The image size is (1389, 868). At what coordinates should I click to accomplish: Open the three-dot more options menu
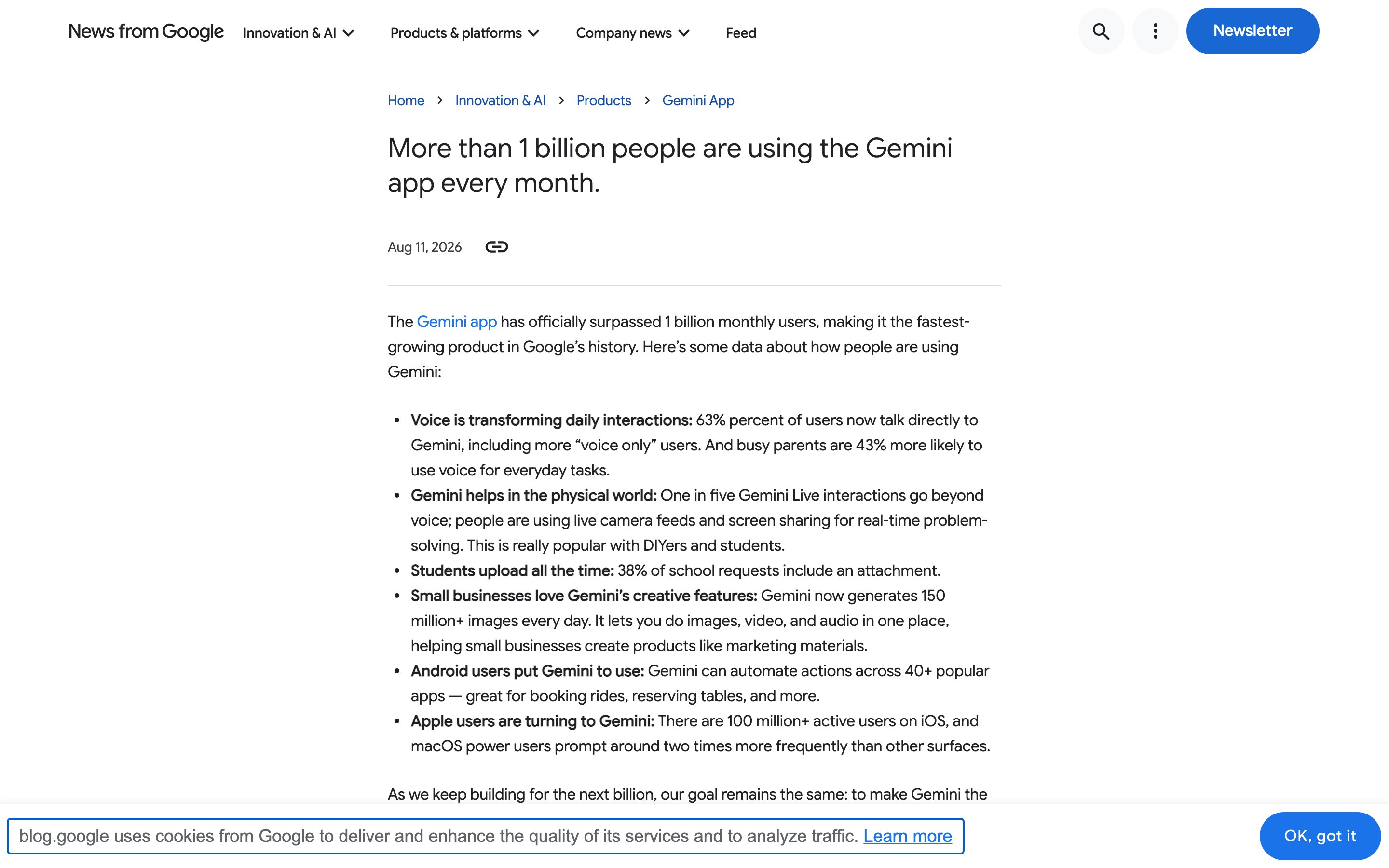tap(1155, 31)
